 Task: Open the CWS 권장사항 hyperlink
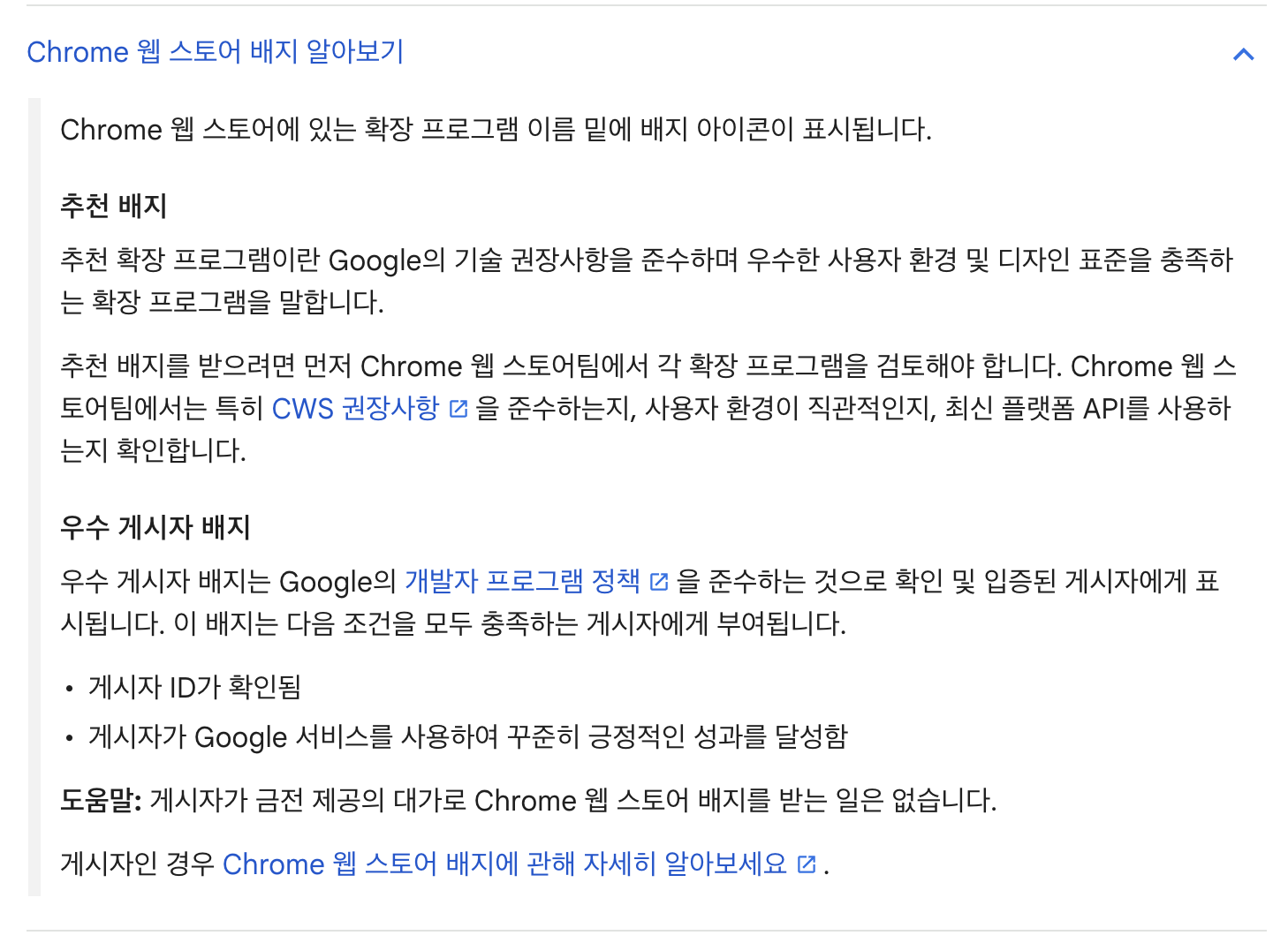coord(353,408)
